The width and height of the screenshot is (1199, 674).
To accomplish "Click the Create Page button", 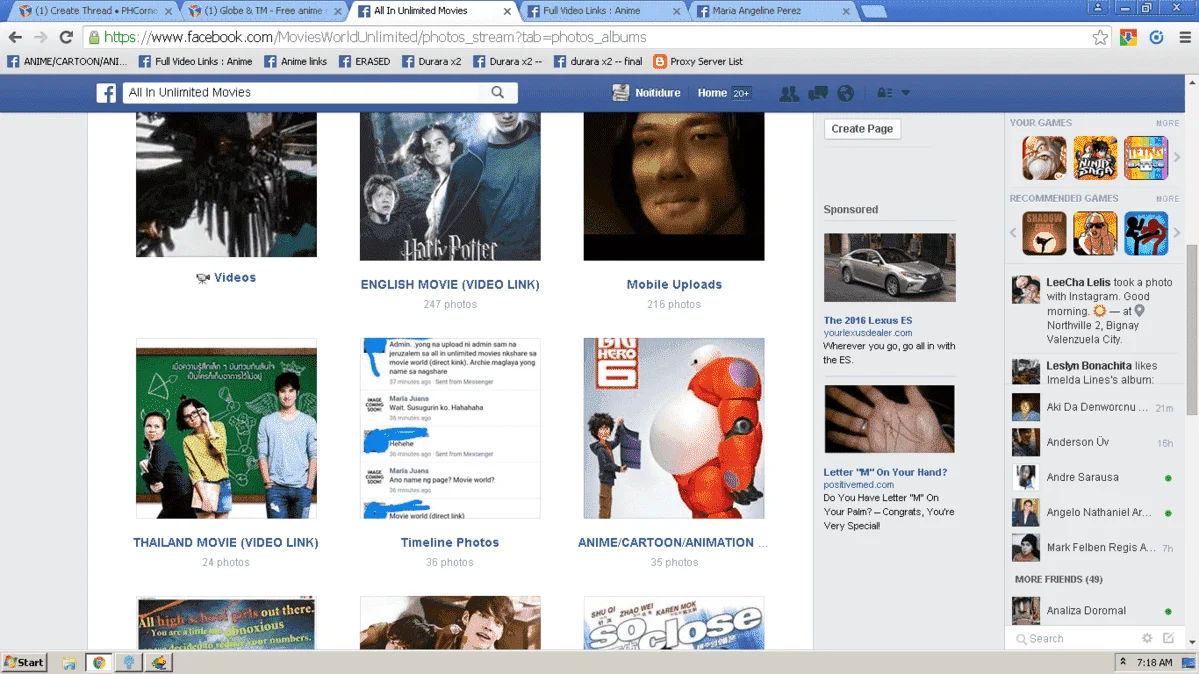I will click(863, 129).
